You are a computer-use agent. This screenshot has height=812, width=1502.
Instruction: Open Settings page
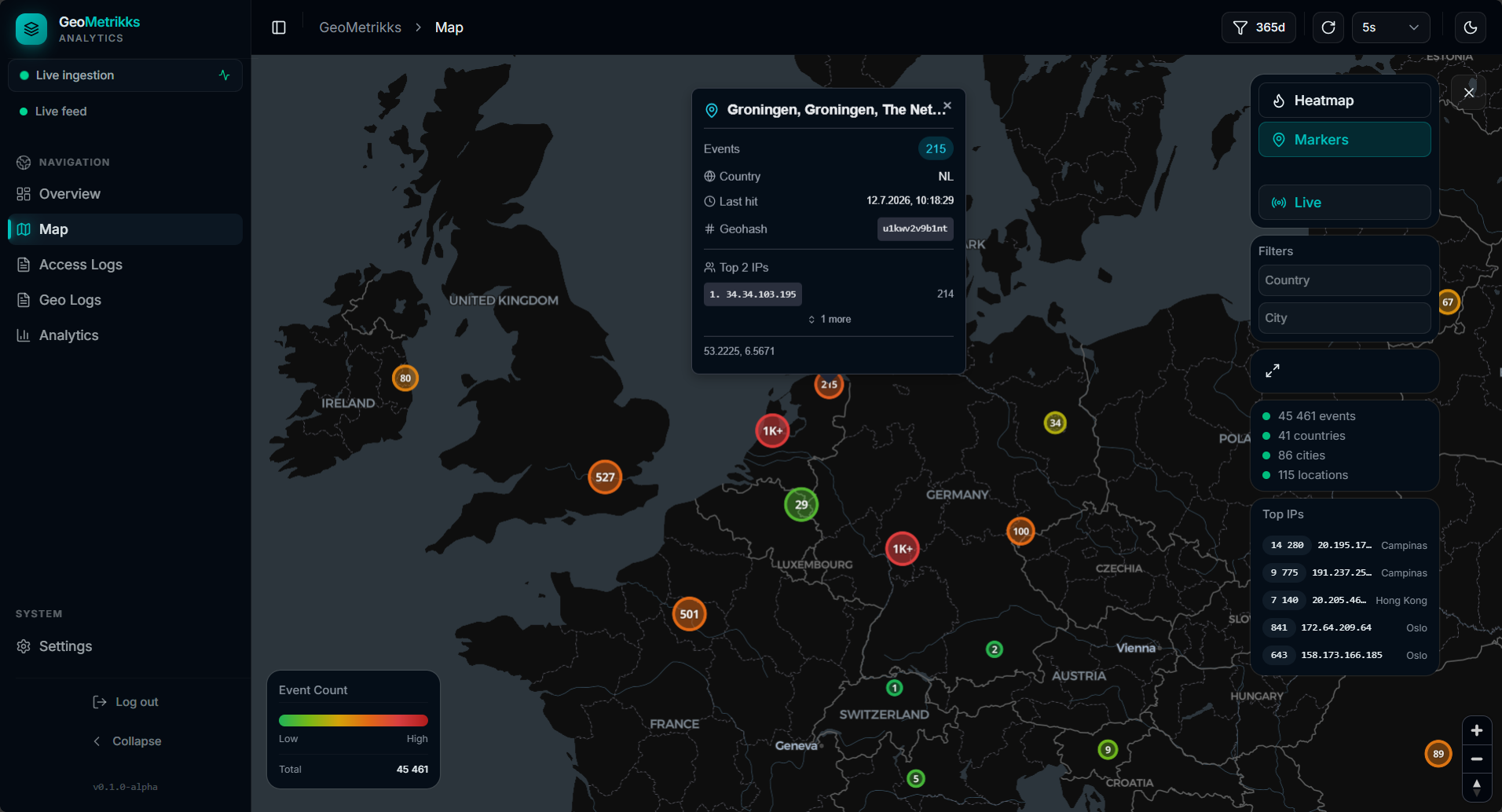point(125,646)
